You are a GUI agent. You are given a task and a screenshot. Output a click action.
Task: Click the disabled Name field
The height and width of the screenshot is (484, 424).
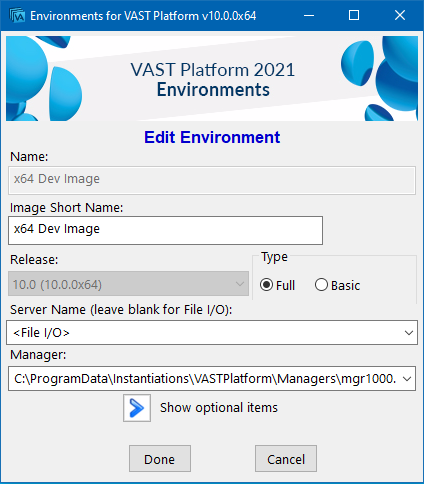(x=212, y=180)
